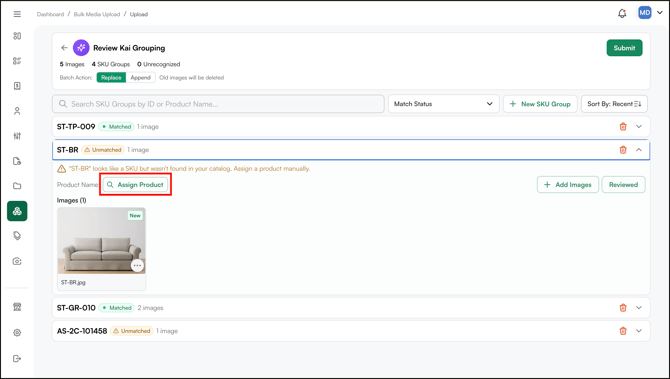Expand the ST-TP-009 group row
Screen dimensions: 670x379
tap(639, 126)
